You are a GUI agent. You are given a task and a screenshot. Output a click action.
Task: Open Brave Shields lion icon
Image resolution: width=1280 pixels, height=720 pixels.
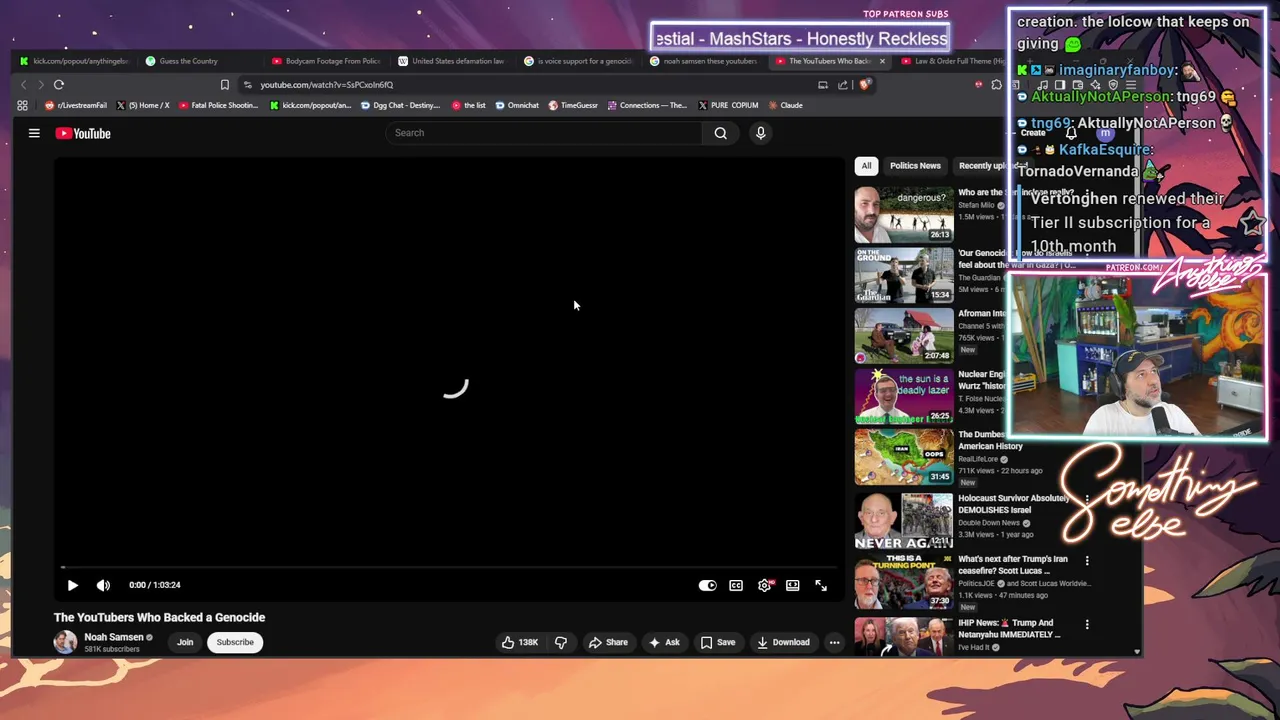866,85
